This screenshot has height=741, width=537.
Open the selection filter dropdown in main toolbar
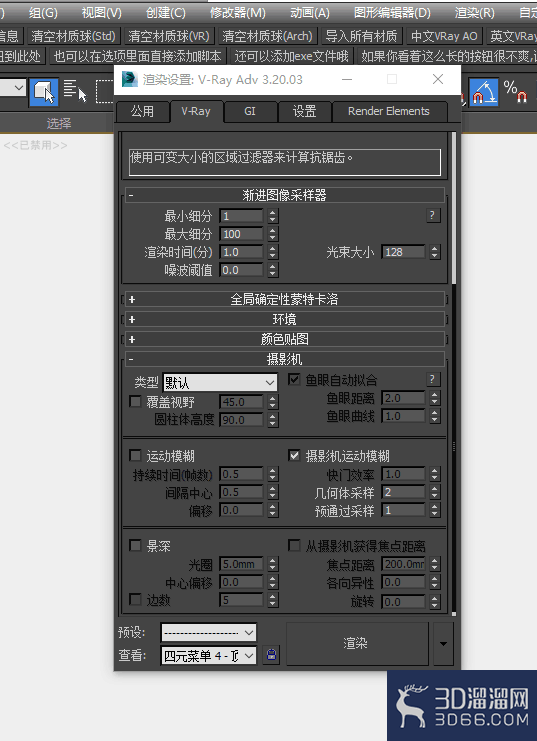click(x=12, y=88)
